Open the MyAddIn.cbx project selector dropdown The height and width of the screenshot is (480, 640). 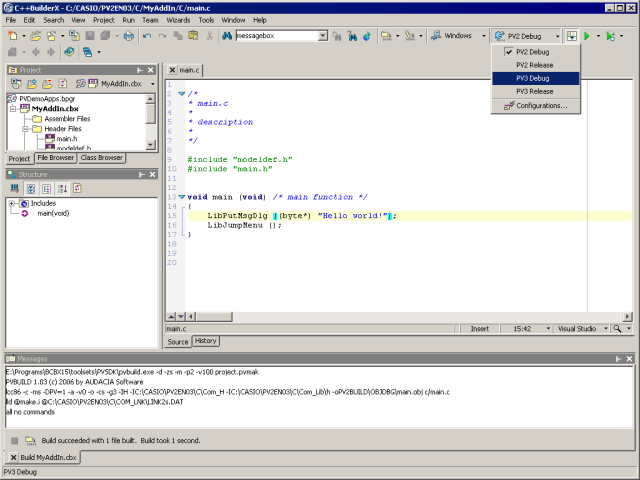153,84
